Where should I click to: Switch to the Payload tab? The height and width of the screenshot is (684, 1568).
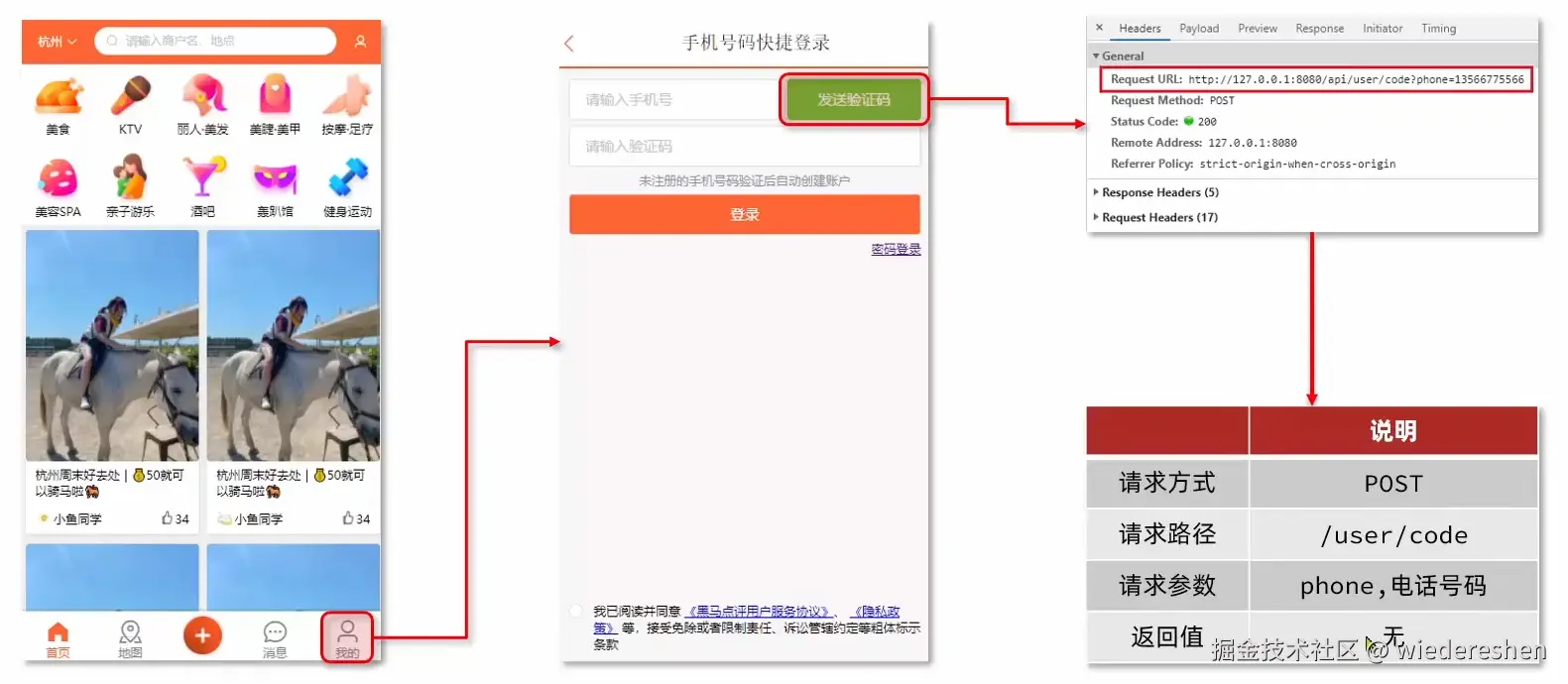click(x=1199, y=29)
